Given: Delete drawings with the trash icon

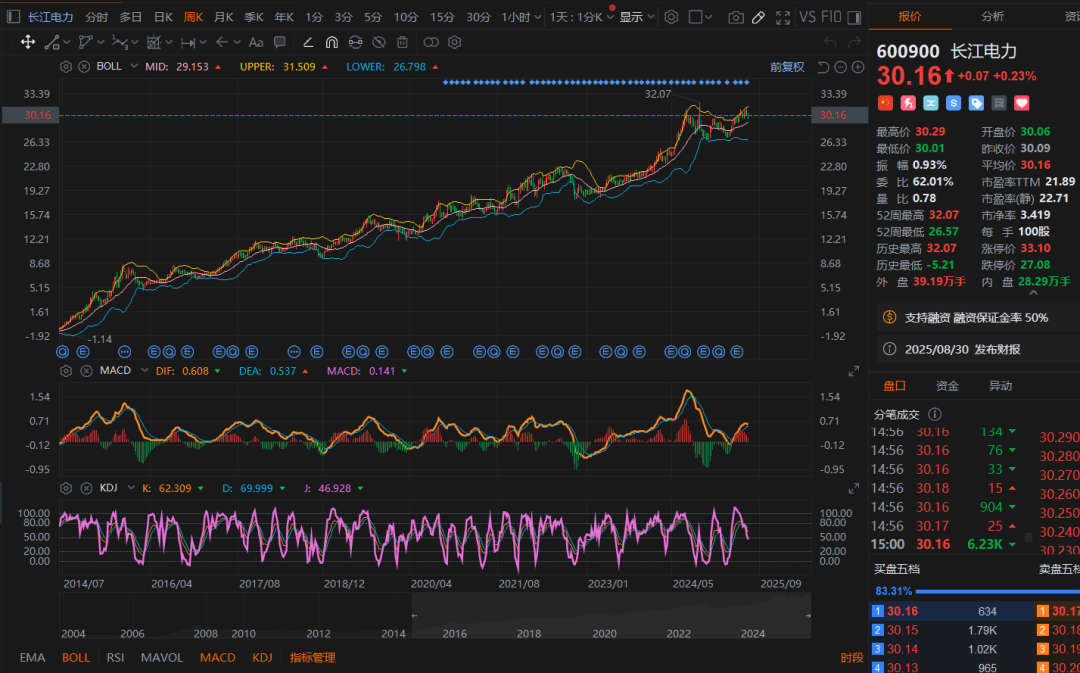Looking at the screenshot, I should 402,43.
